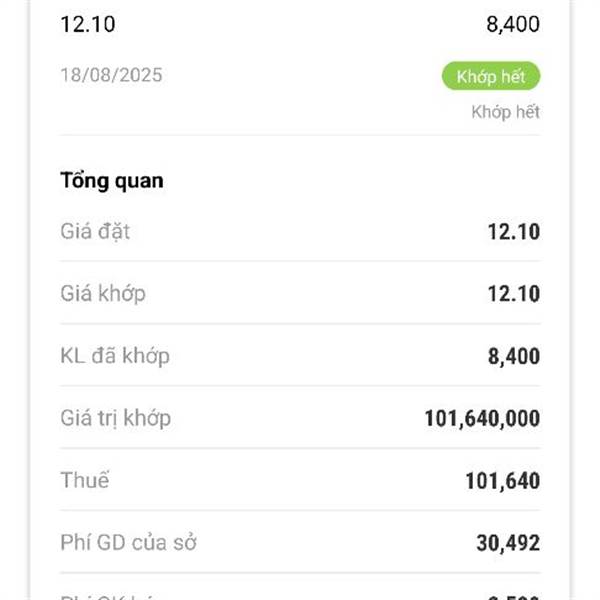Select the gray Khớp hết status text
600x600 pixels.
(505, 112)
